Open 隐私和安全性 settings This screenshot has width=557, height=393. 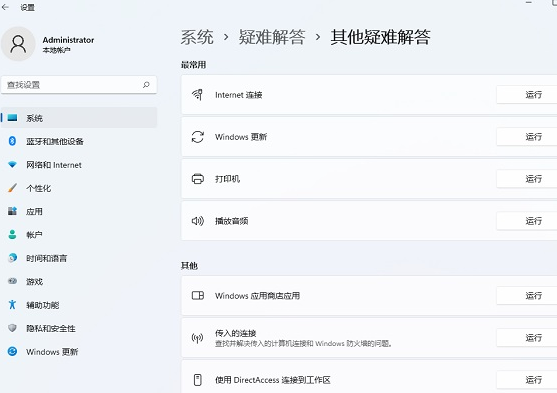point(79,328)
